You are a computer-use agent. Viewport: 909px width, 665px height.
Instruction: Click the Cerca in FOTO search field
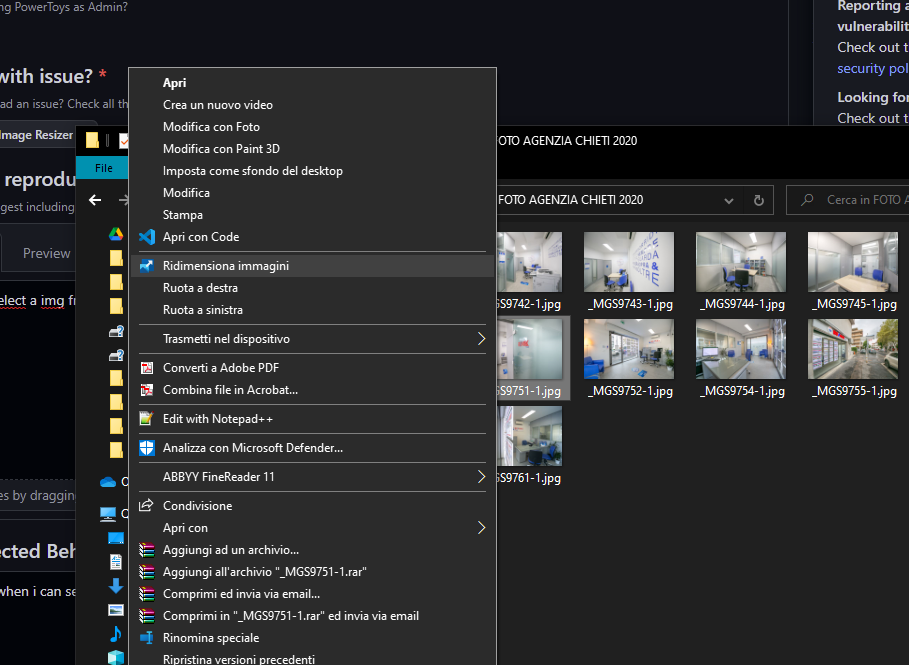coord(848,200)
